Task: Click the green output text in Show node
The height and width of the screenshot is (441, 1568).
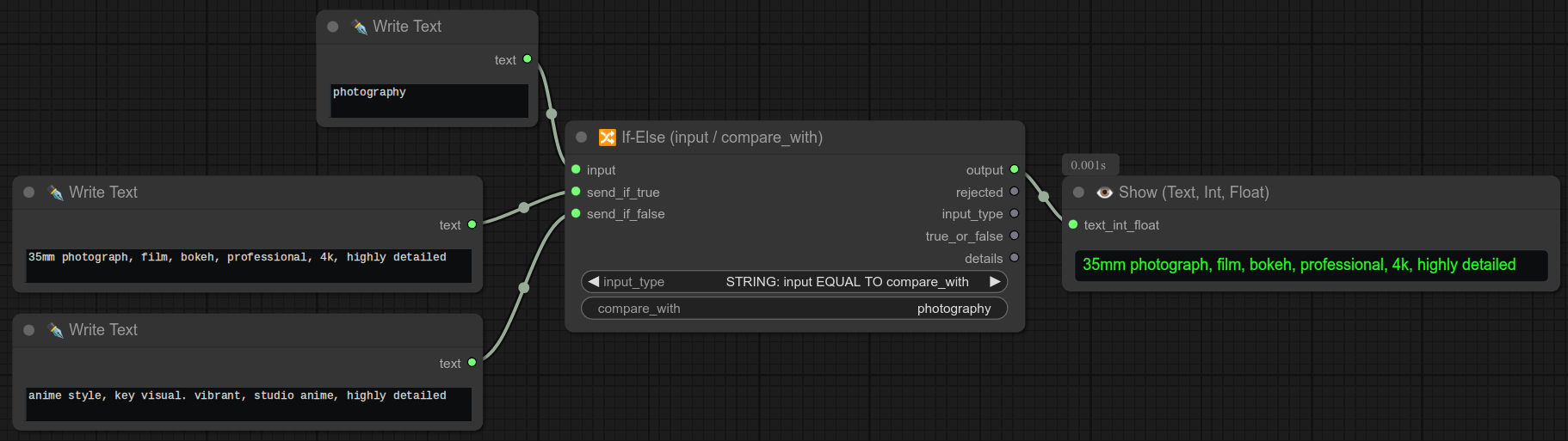Action: (x=1299, y=265)
